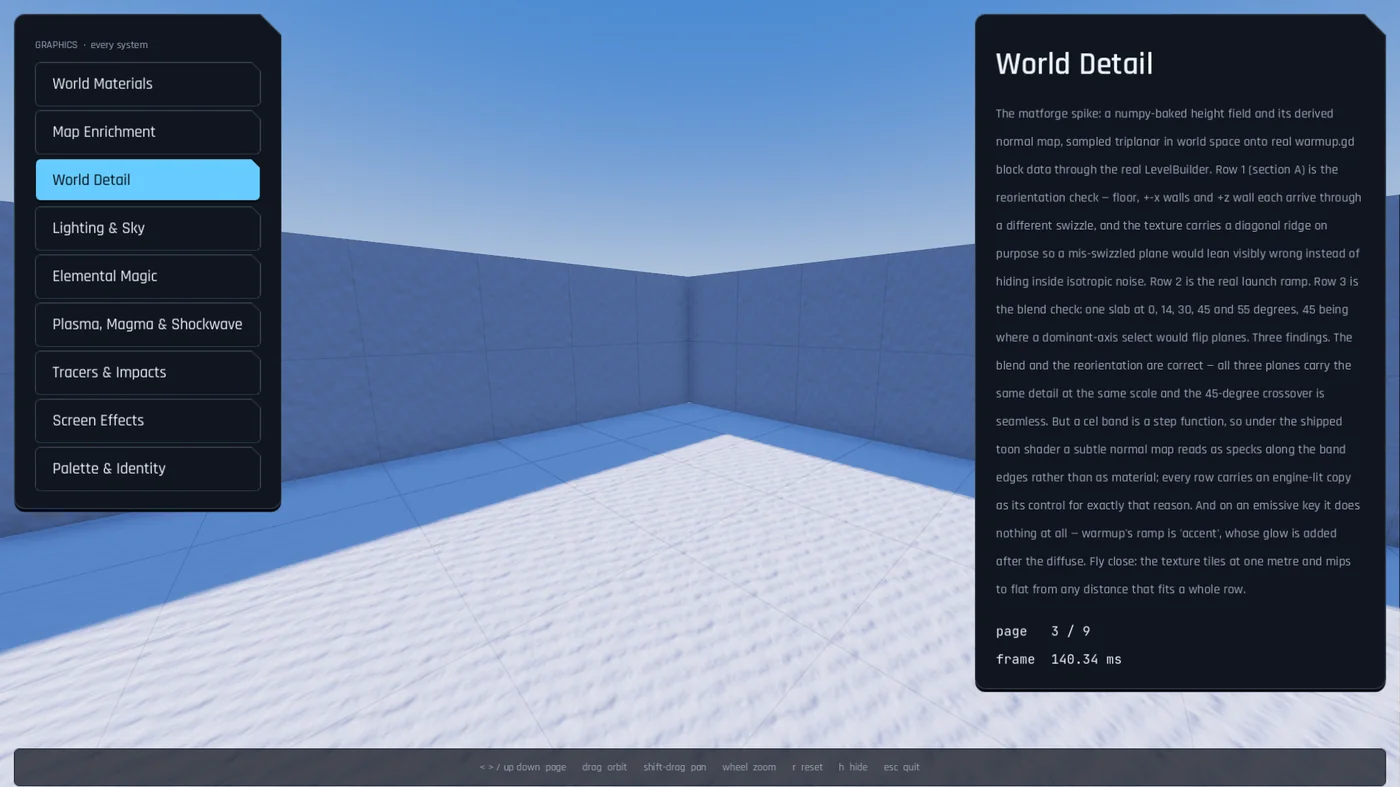This screenshot has width=1400, height=787.
Task: Show the Screen Effects page
Action: pyautogui.click(x=148, y=420)
